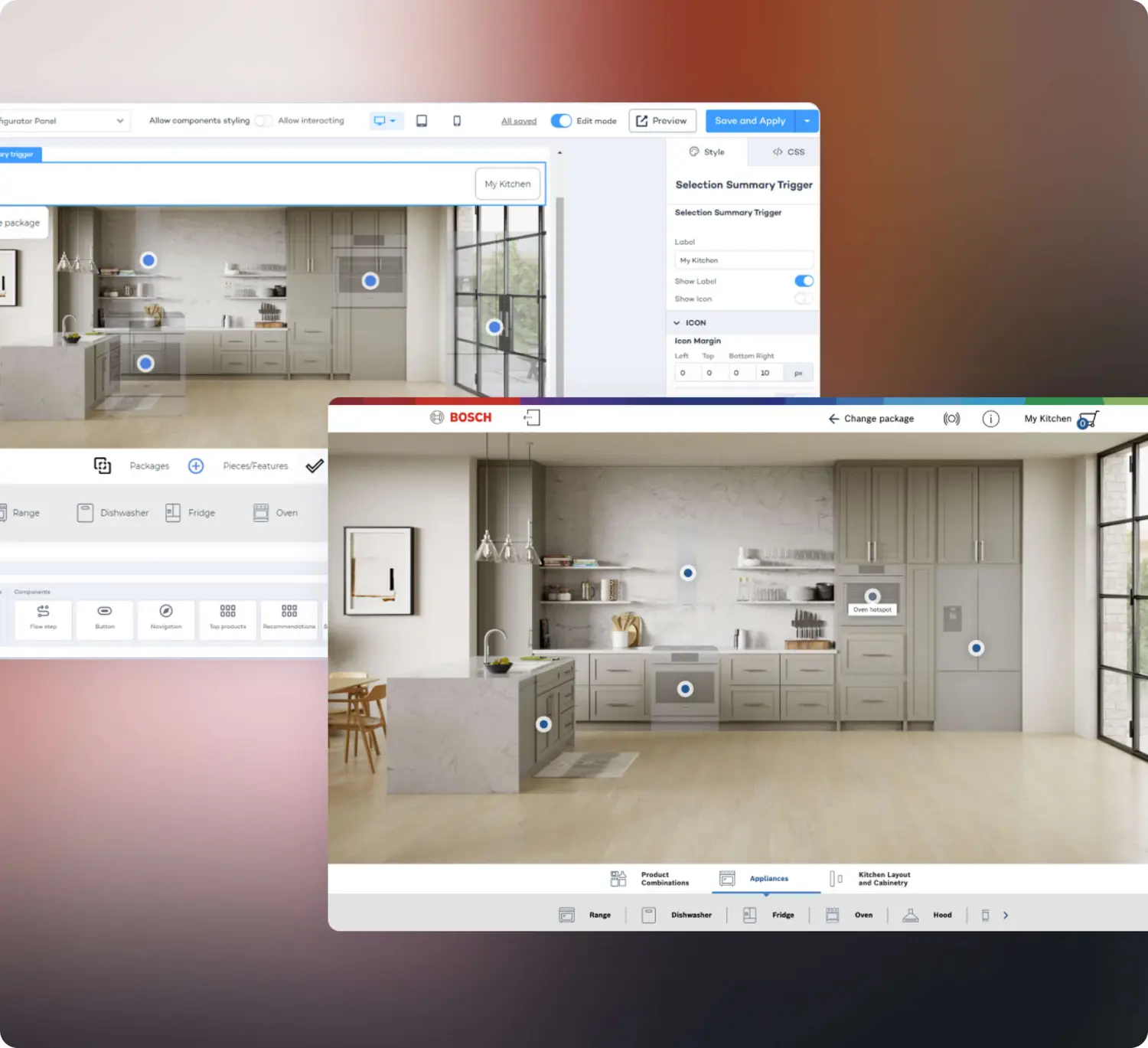Click the add plus icon beside Packages

[196, 465]
